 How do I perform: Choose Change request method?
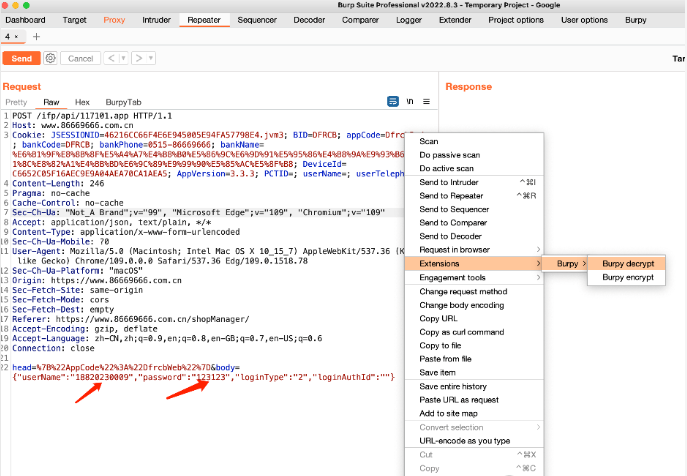pyautogui.click(x=474, y=291)
